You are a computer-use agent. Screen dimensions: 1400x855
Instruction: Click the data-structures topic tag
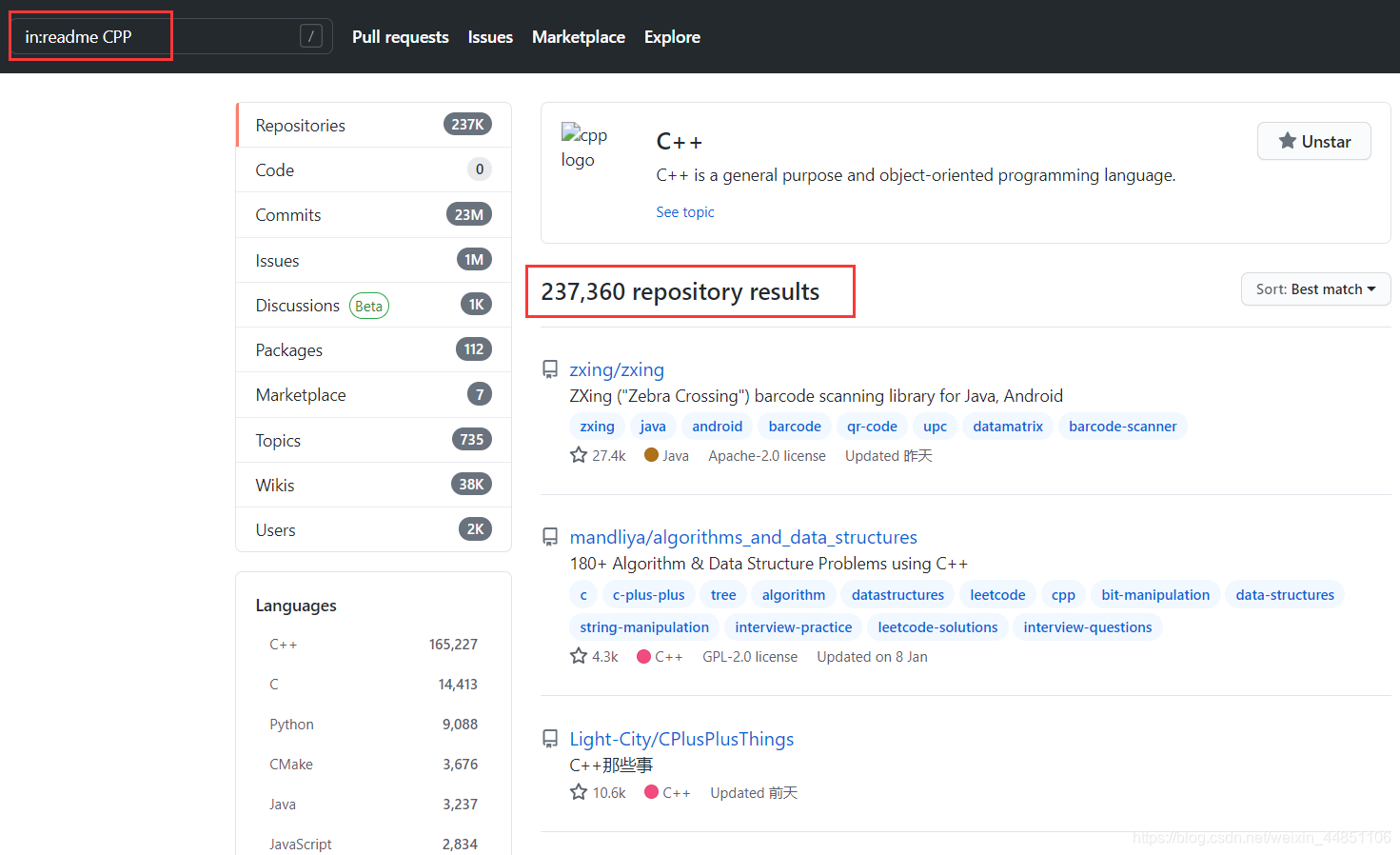[1285, 595]
